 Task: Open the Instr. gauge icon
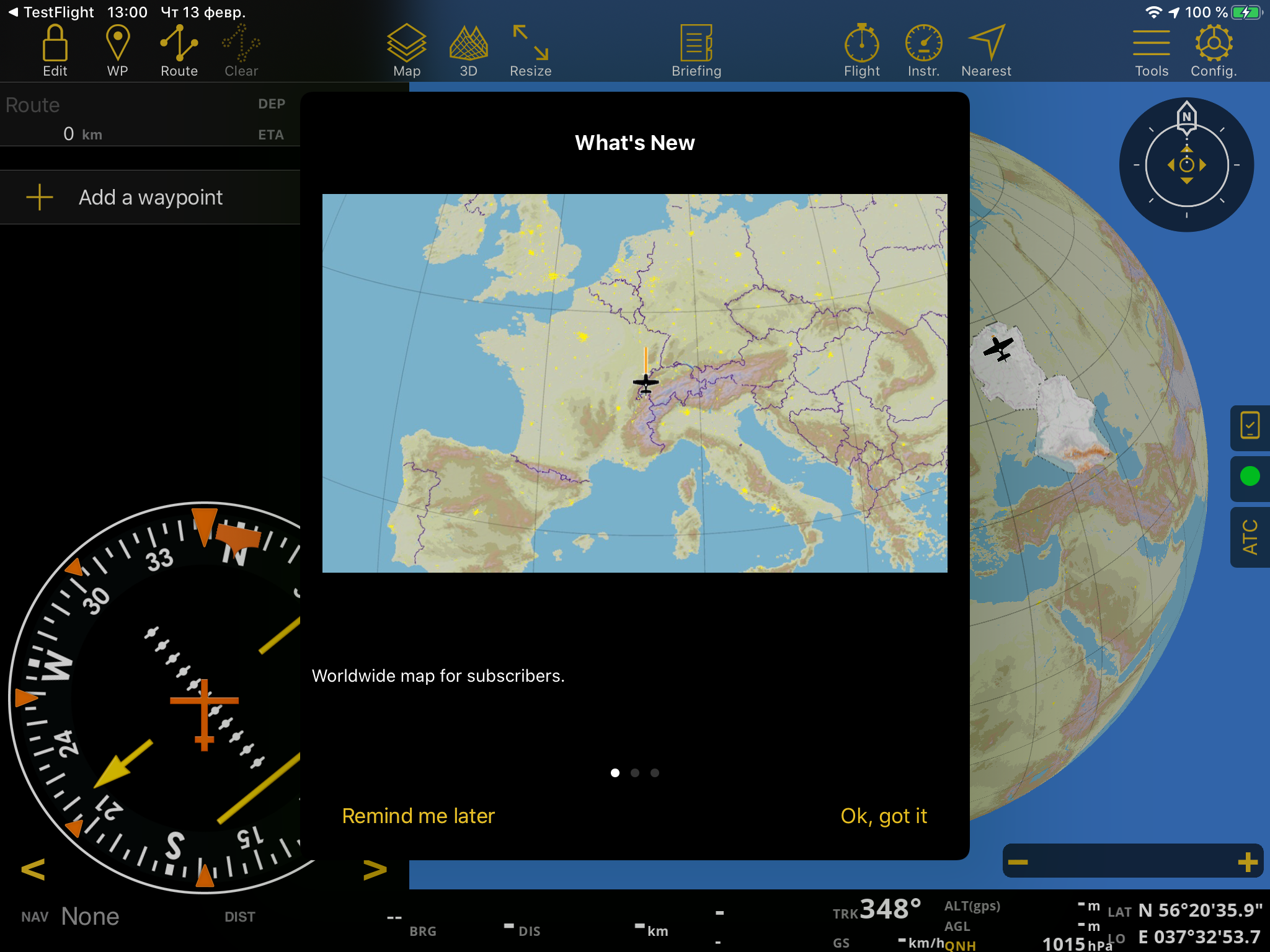pos(924,51)
